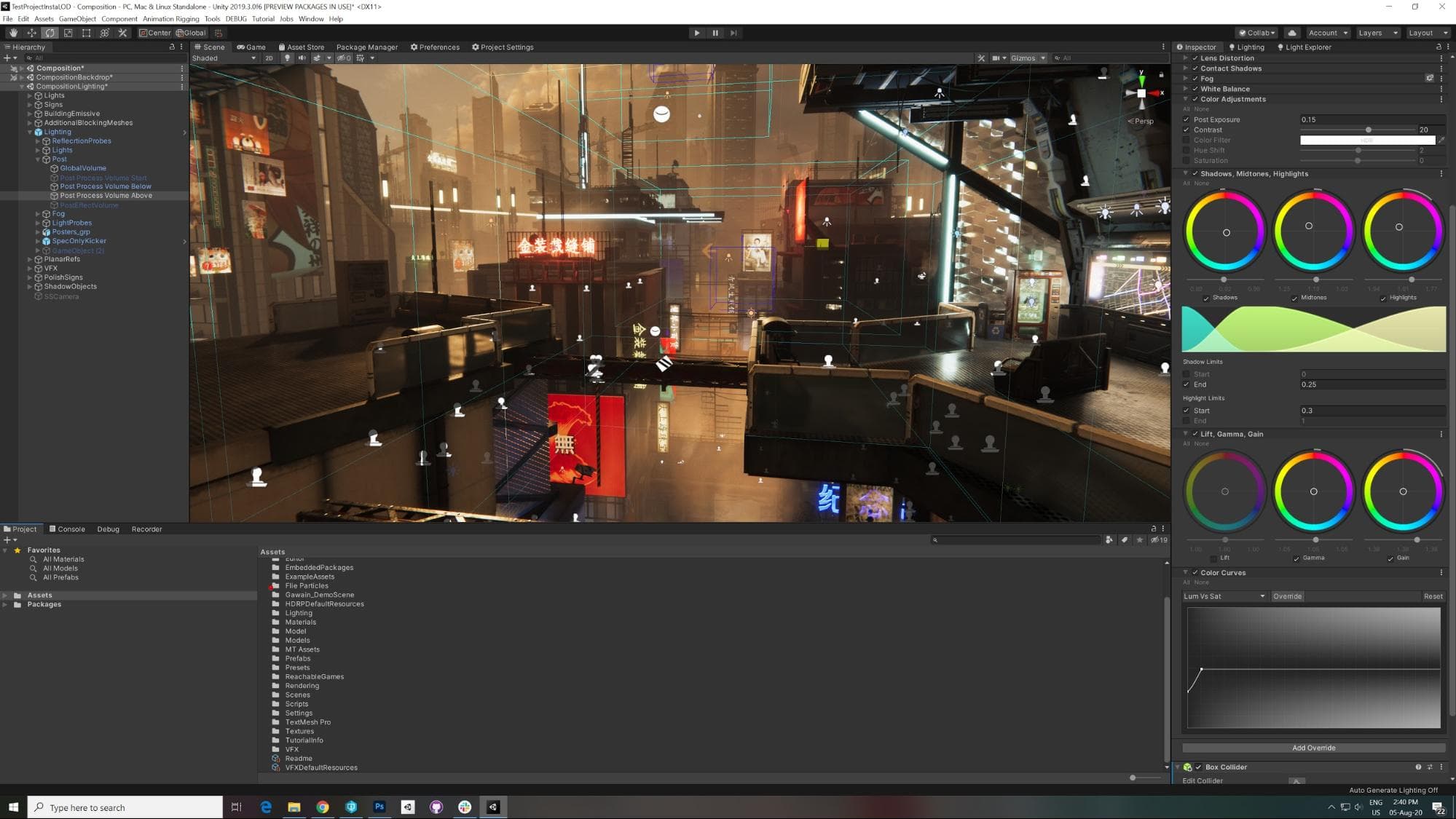Toggle the Gamma wheel checkbox

[x=1296, y=558]
